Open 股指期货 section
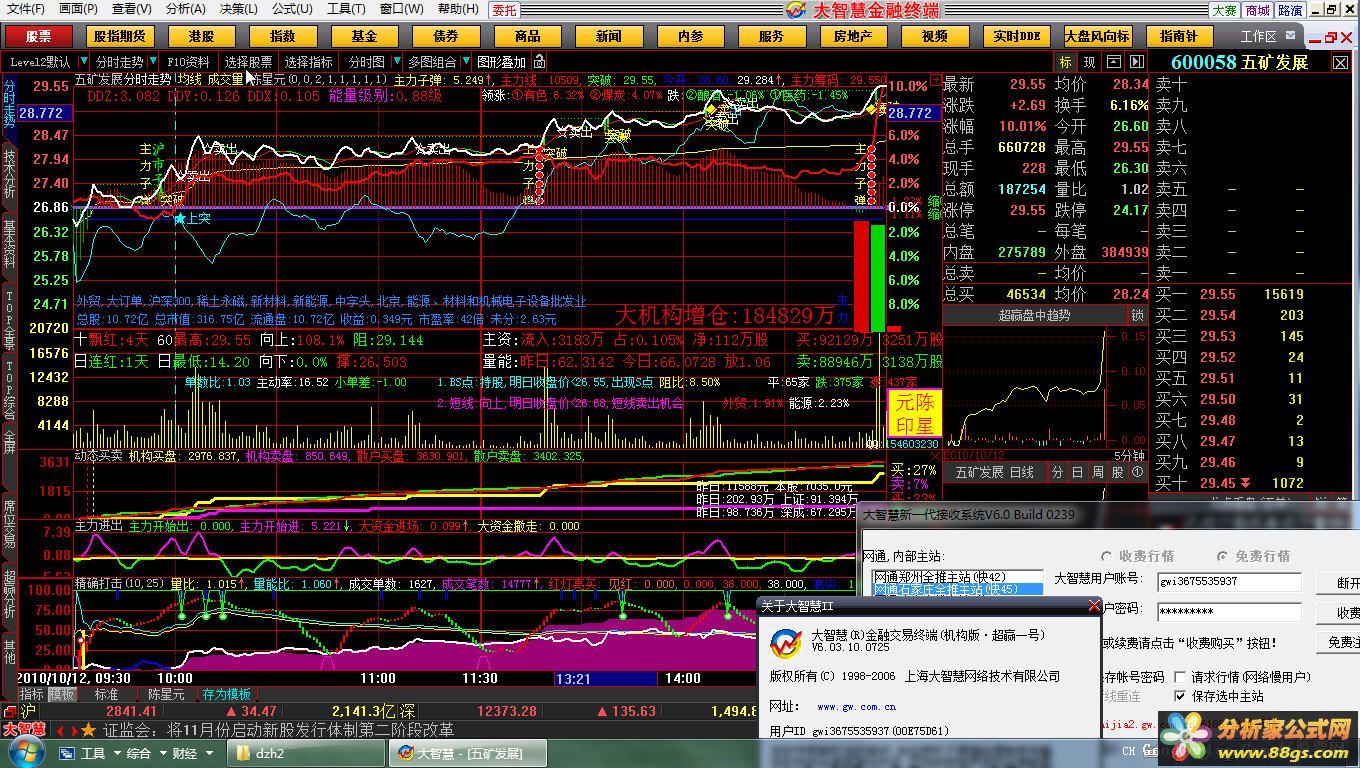1360x768 pixels. click(119, 36)
